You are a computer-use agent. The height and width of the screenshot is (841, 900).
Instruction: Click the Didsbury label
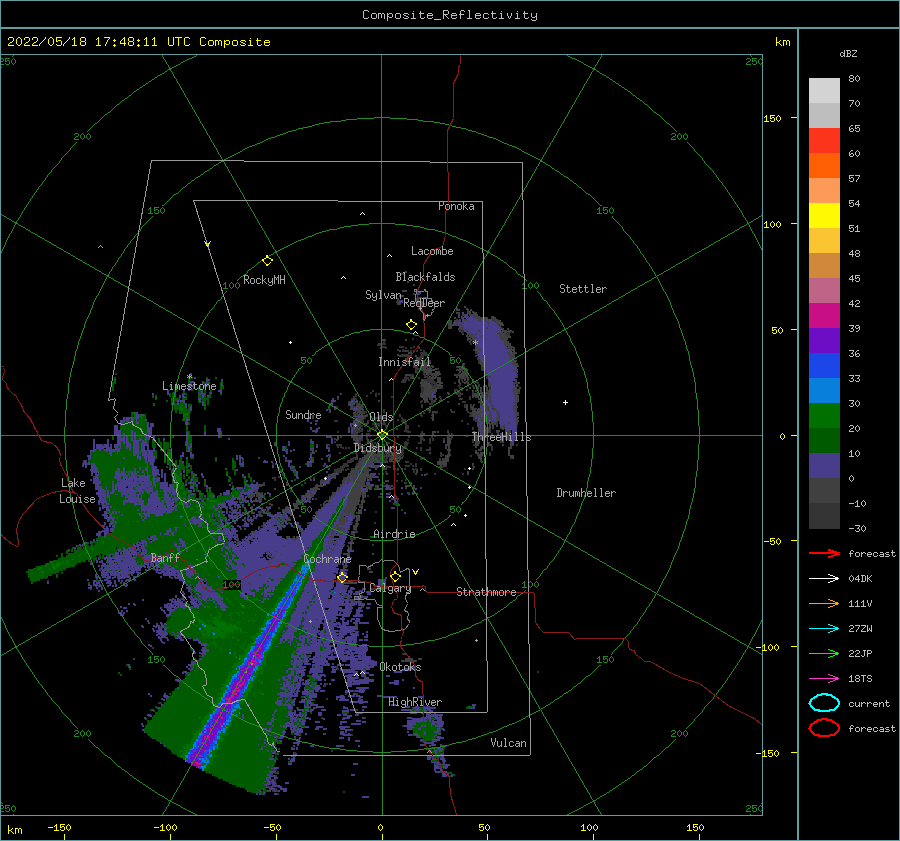coord(378,448)
